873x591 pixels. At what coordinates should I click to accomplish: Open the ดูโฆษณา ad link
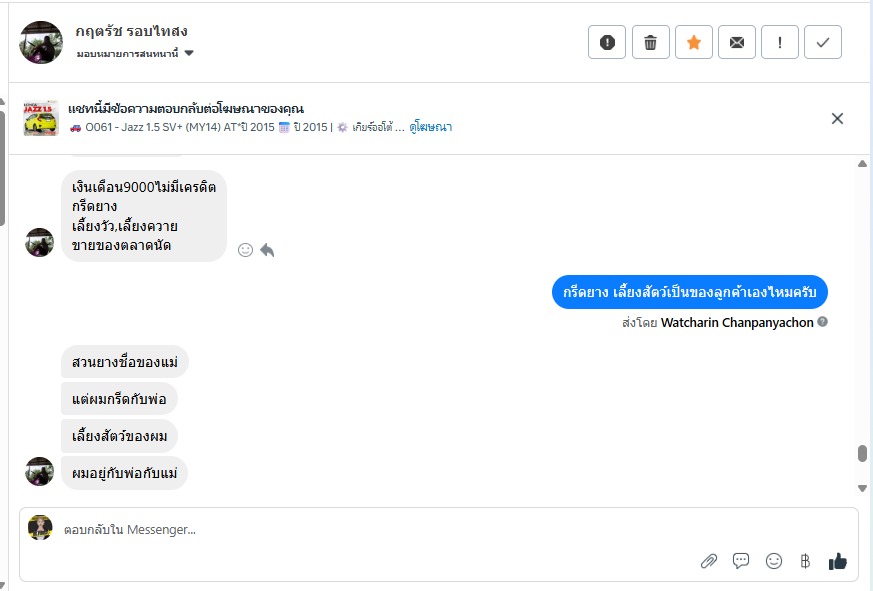click(430, 128)
